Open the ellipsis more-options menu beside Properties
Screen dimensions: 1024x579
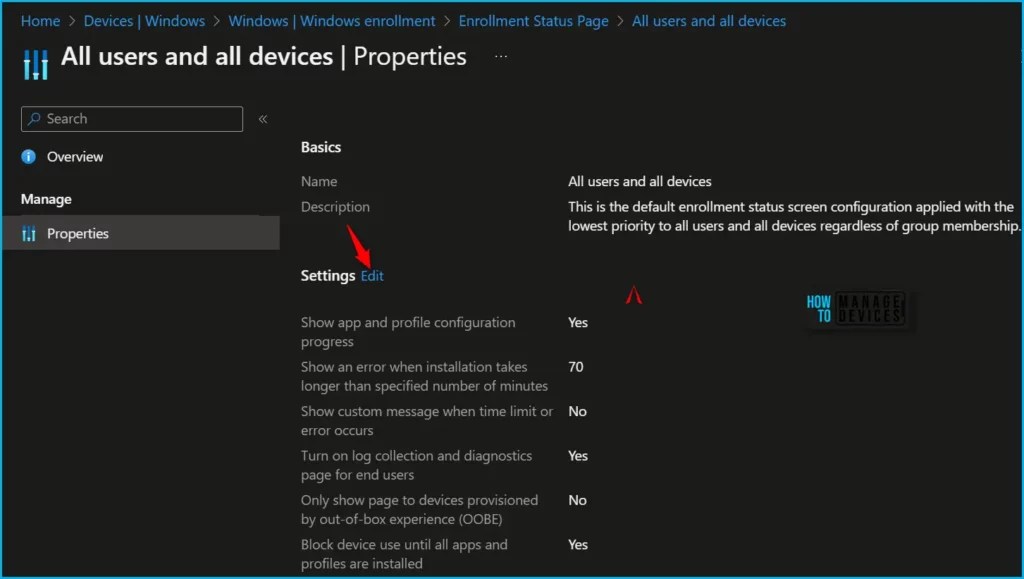coord(500,58)
